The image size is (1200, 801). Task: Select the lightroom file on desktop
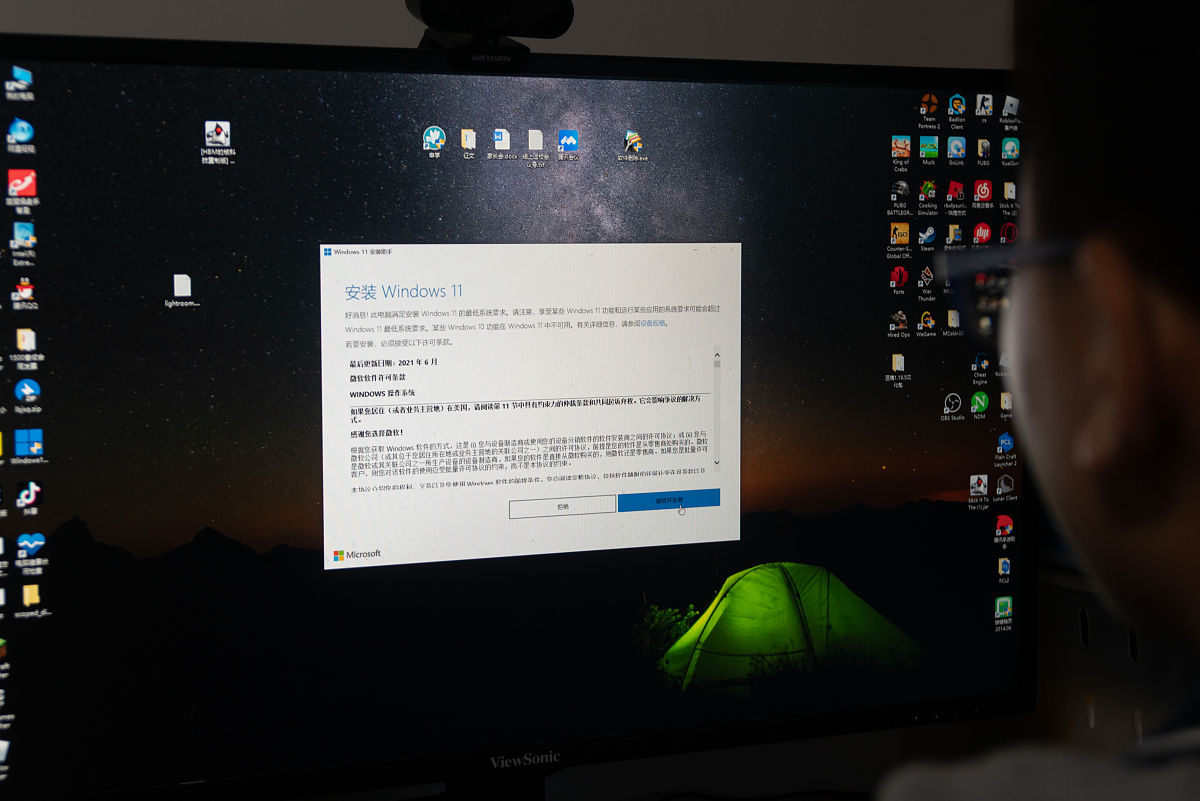click(182, 287)
